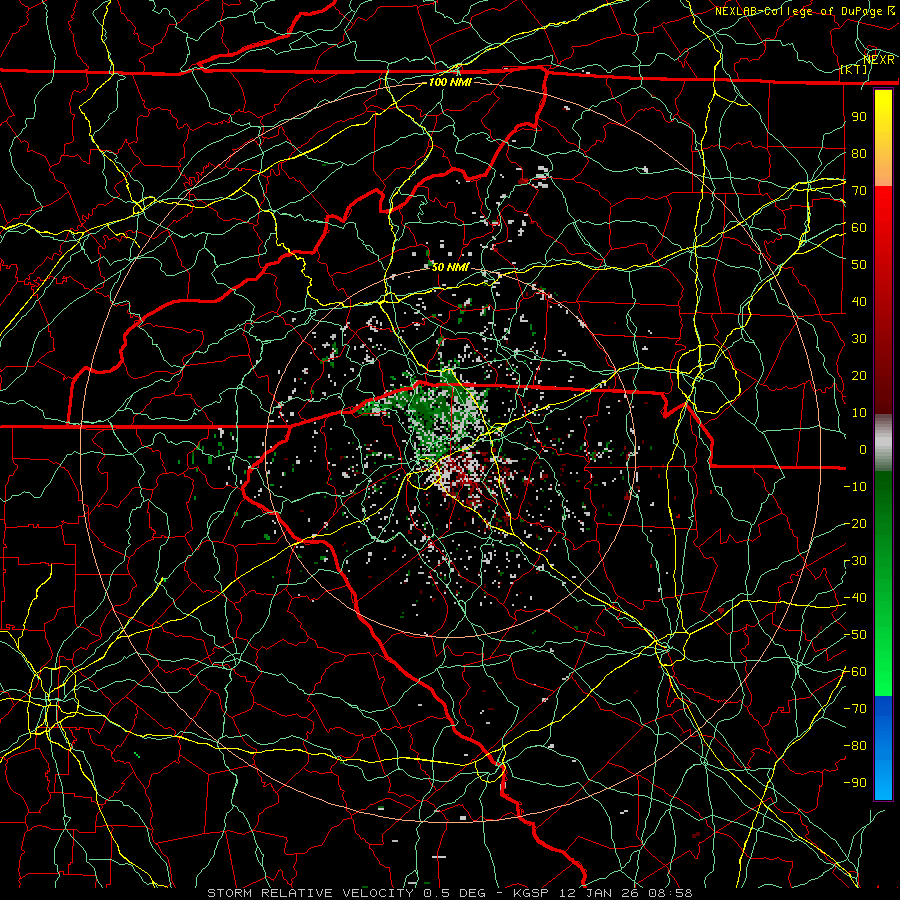Click the '-20' value on color scale

pyautogui.click(x=855, y=523)
